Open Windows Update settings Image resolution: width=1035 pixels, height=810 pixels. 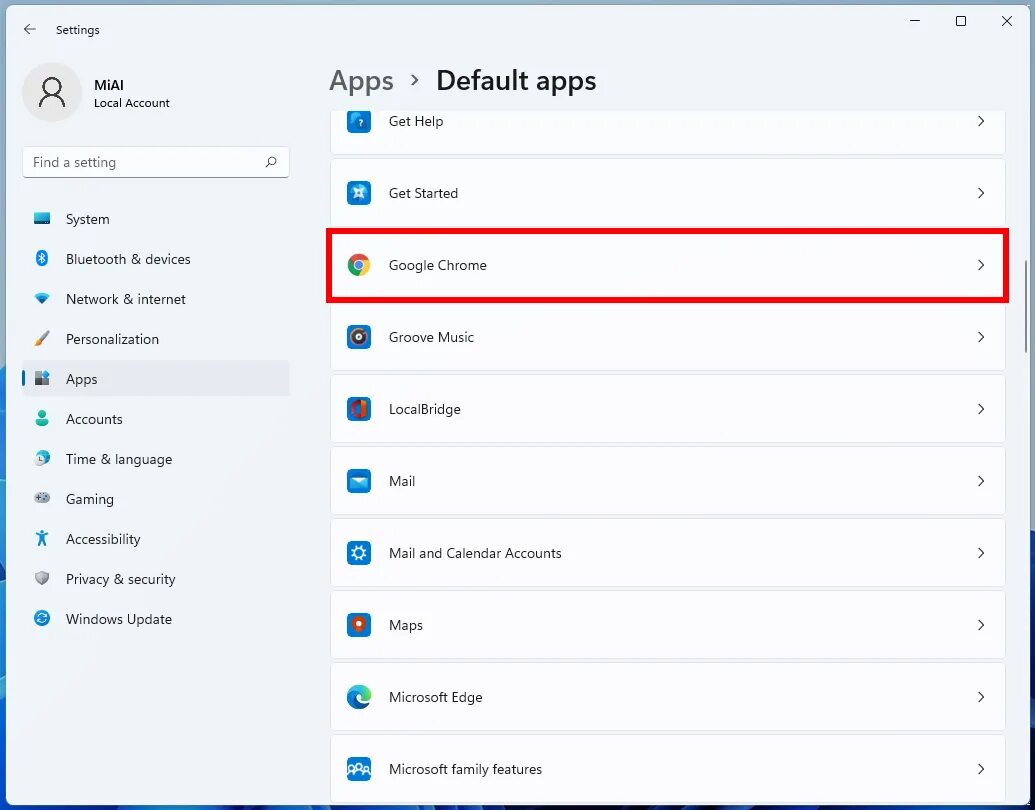point(156,619)
